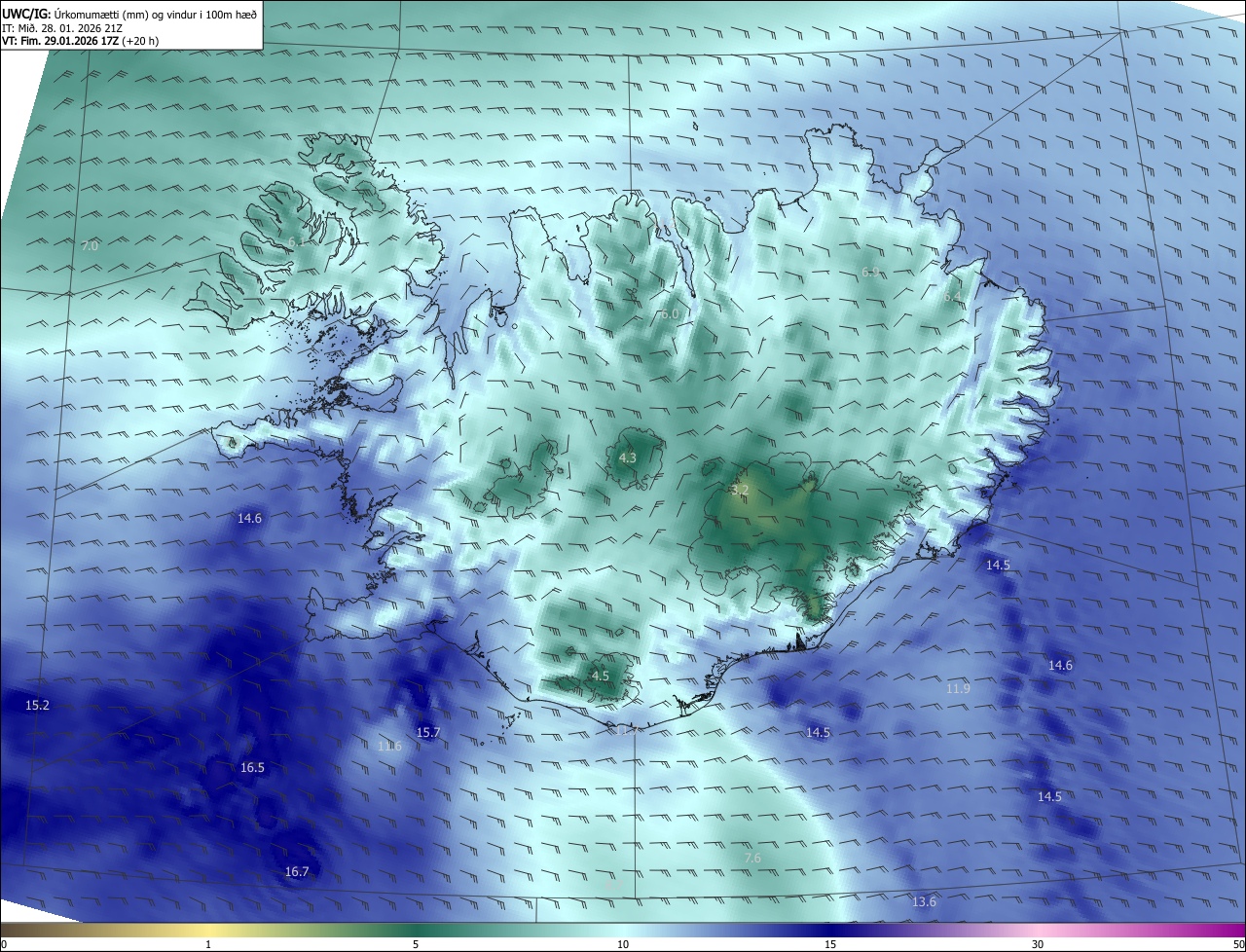Click the 6.9 value in northeast Iceland

[871, 272]
